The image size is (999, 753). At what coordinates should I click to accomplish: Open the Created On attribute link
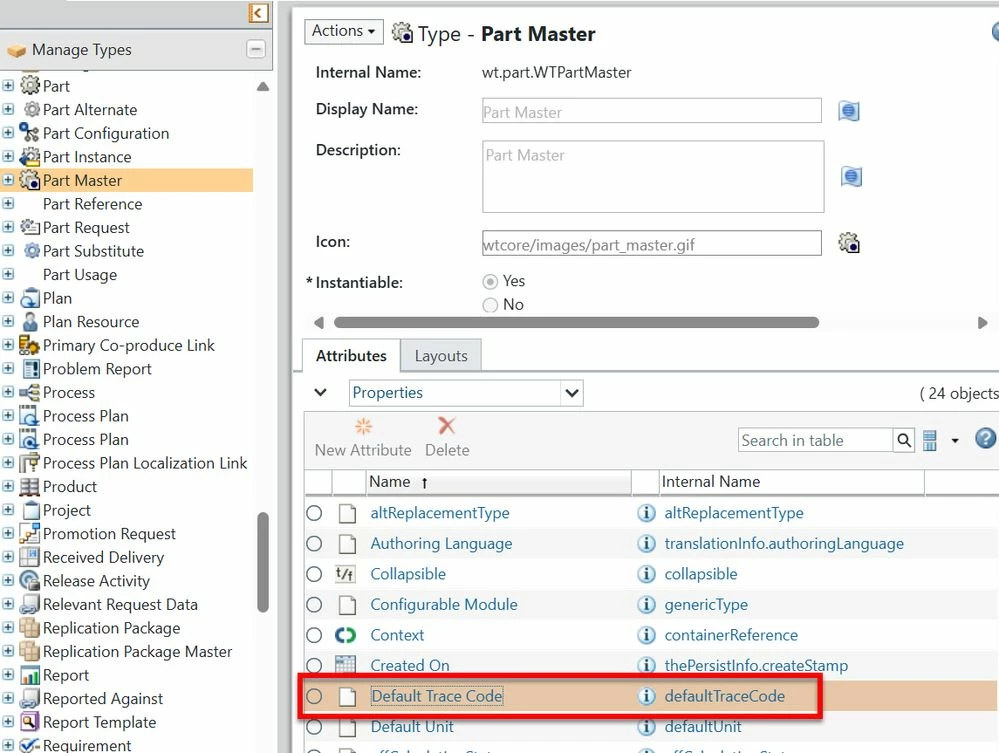[x=410, y=666]
